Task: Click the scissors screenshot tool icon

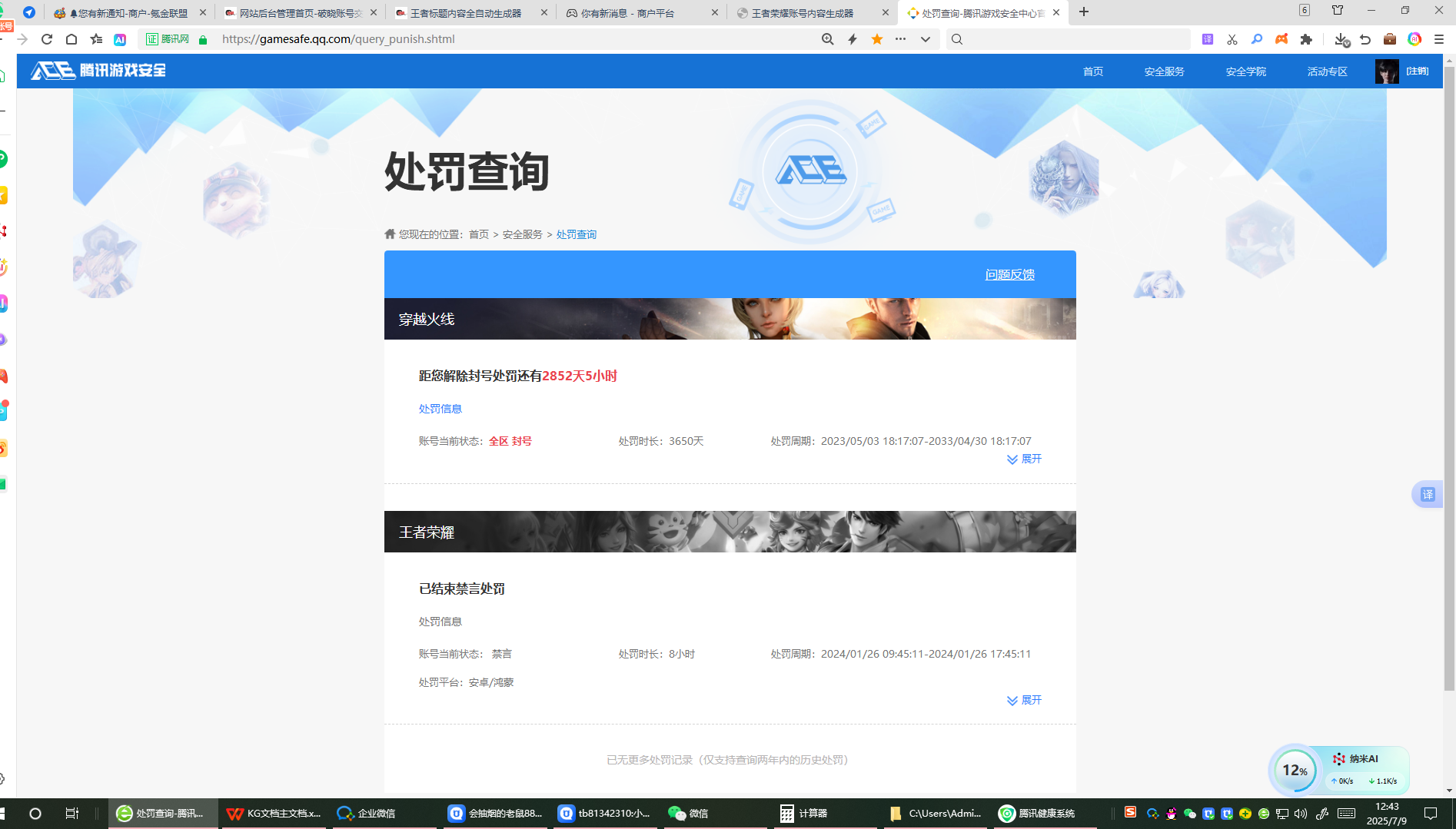Action: 1232,39
